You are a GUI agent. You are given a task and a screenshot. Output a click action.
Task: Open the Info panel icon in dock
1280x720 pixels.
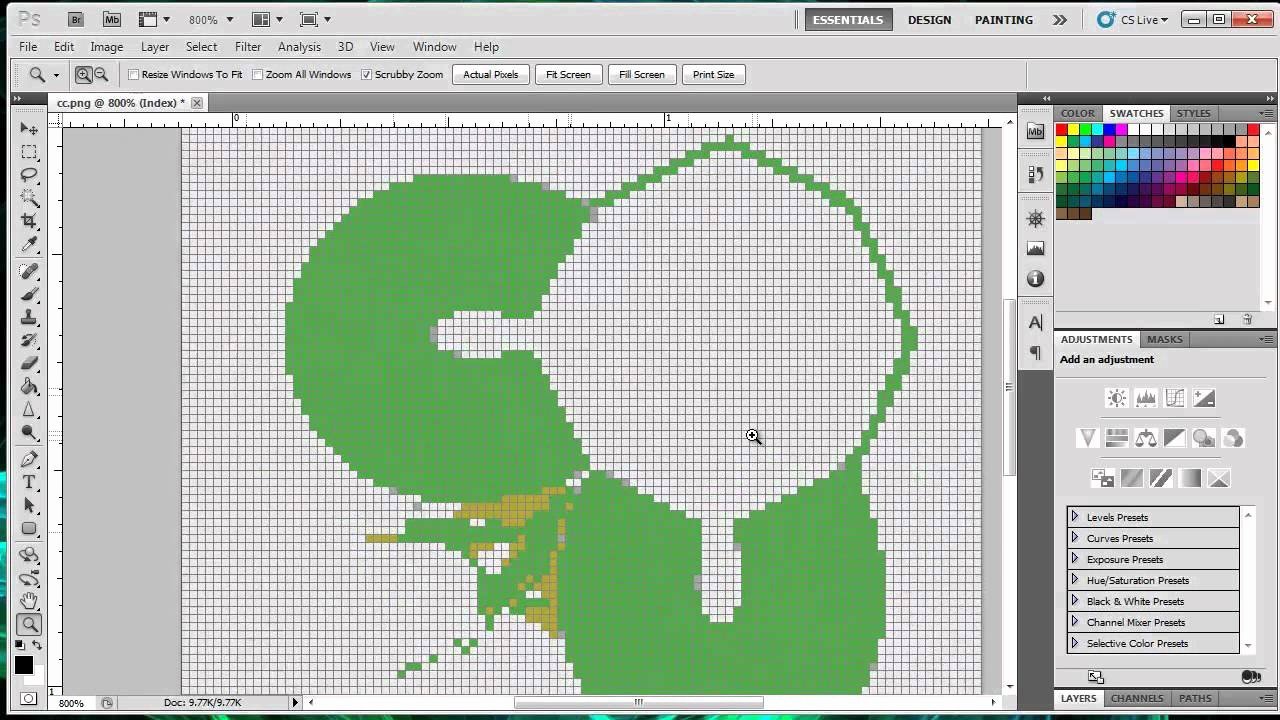pos(1035,278)
